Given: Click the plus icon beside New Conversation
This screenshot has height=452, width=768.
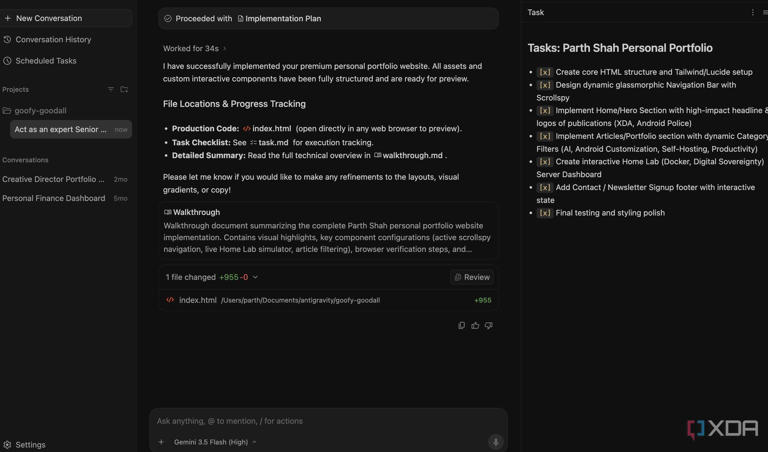Looking at the screenshot, I should (7, 18).
